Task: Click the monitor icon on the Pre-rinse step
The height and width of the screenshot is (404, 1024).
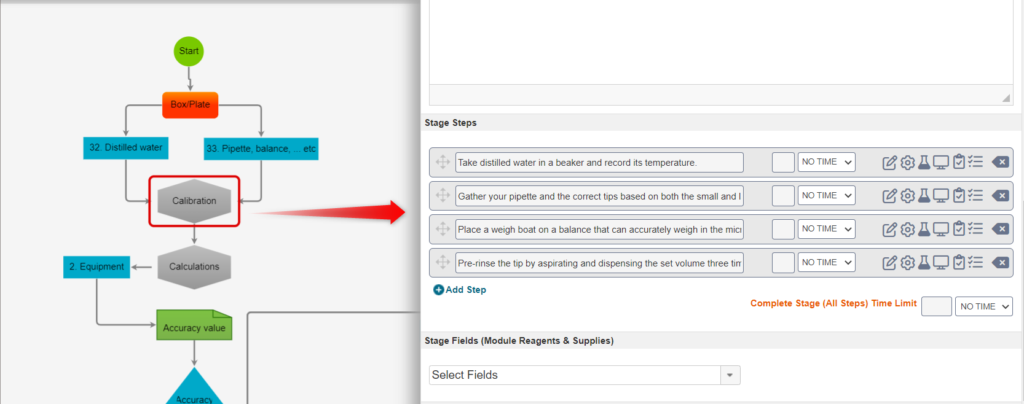Action: click(940, 262)
